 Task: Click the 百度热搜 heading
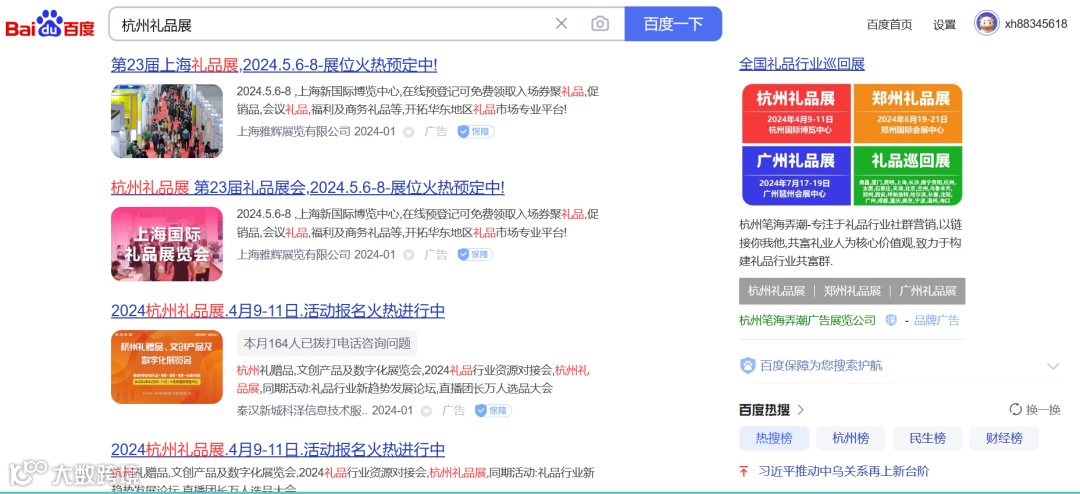tap(765, 410)
